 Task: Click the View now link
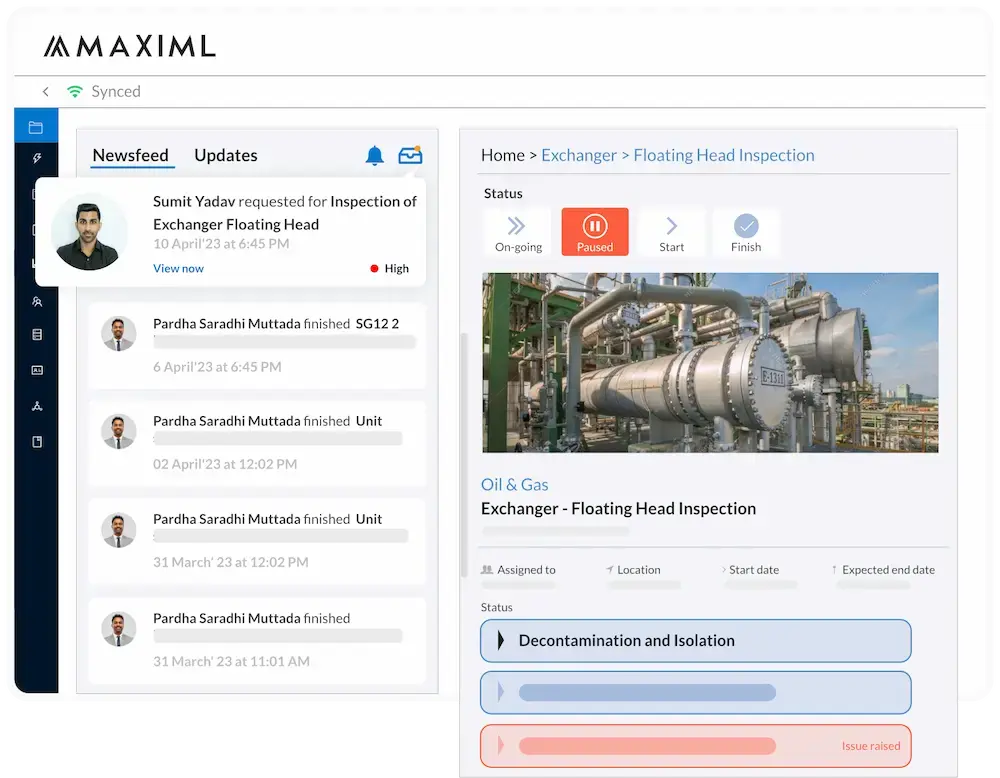tap(178, 268)
